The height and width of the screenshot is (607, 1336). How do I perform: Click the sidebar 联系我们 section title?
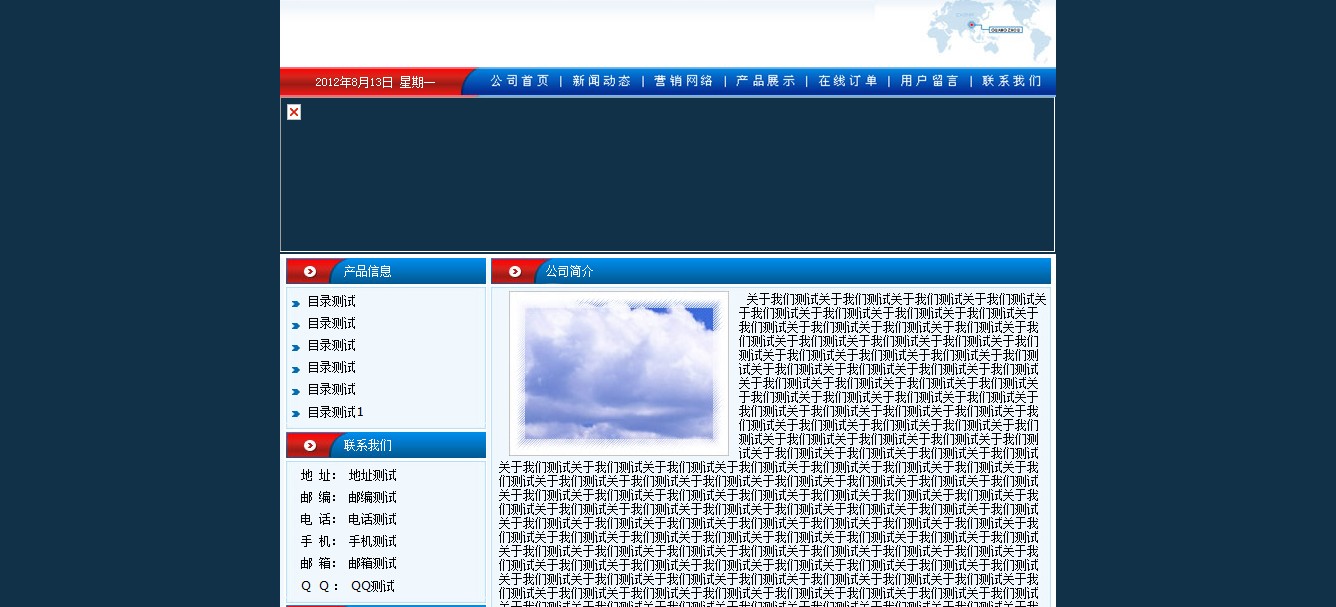click(368, 445)
